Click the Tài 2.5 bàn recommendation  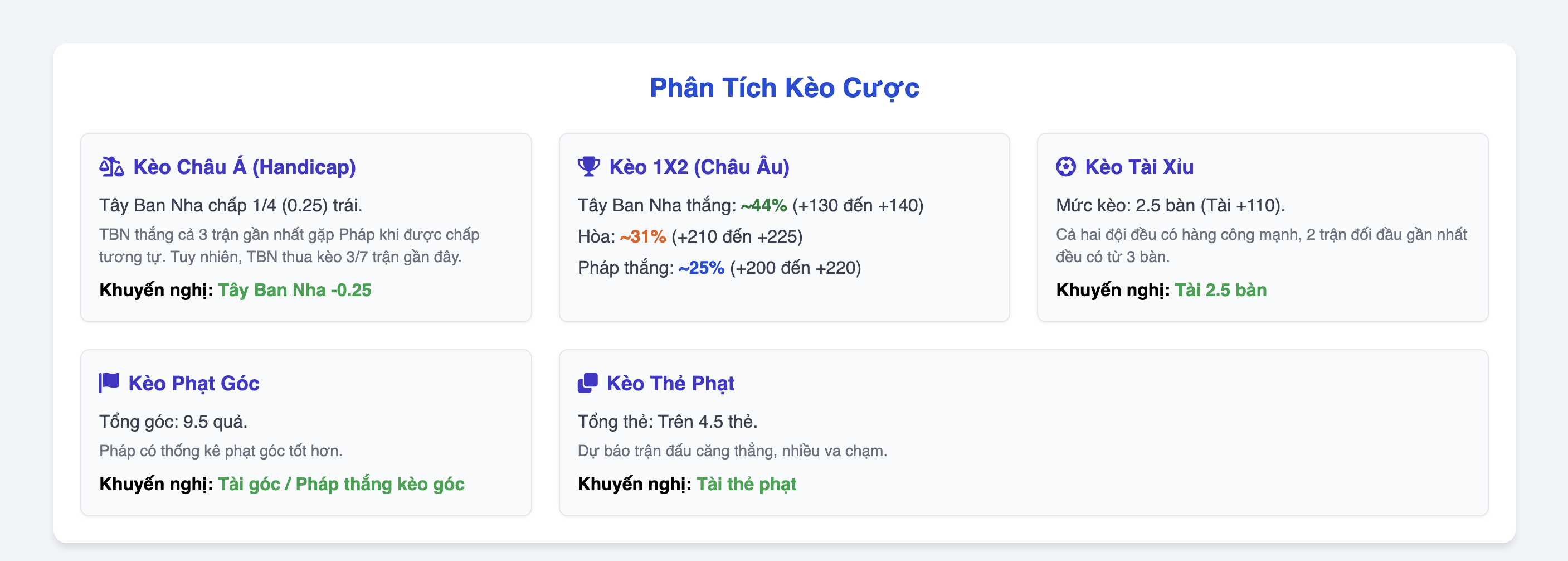coord(1220,290)
